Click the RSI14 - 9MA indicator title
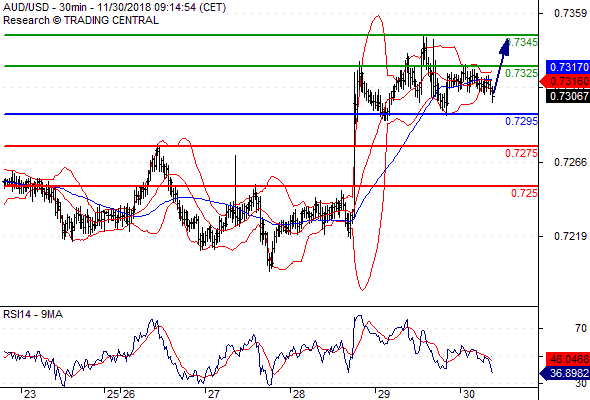590x400 pixels. tap(33, 314)
